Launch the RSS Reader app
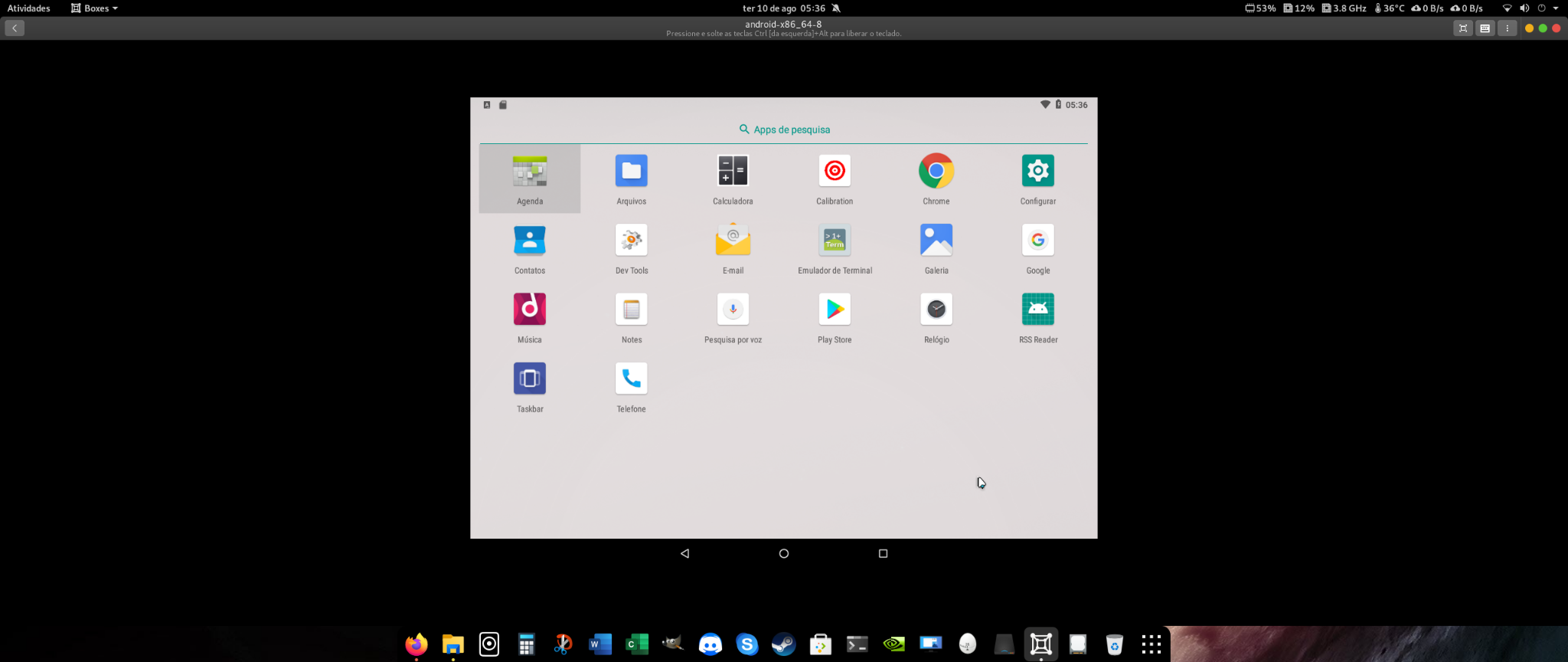This screenshot has width=1568, height=662. [1038, 317]
